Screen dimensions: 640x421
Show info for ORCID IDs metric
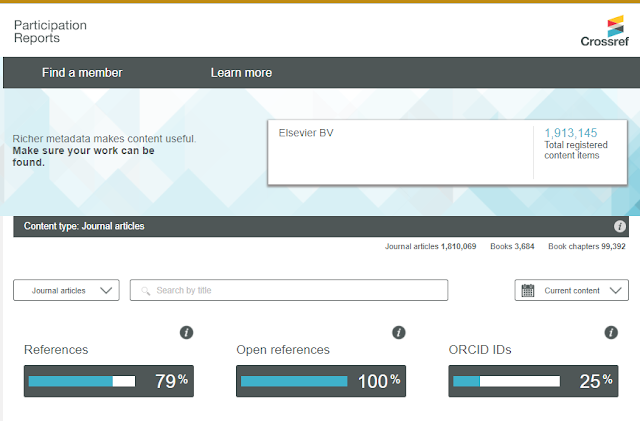(x=611, y=332)
